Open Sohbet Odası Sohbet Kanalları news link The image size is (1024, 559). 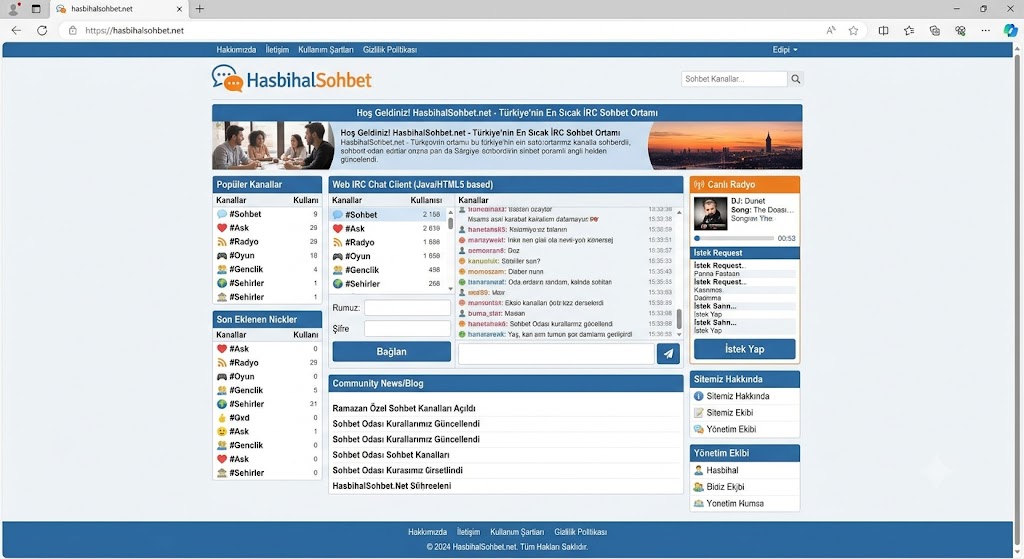pos(391,455)
